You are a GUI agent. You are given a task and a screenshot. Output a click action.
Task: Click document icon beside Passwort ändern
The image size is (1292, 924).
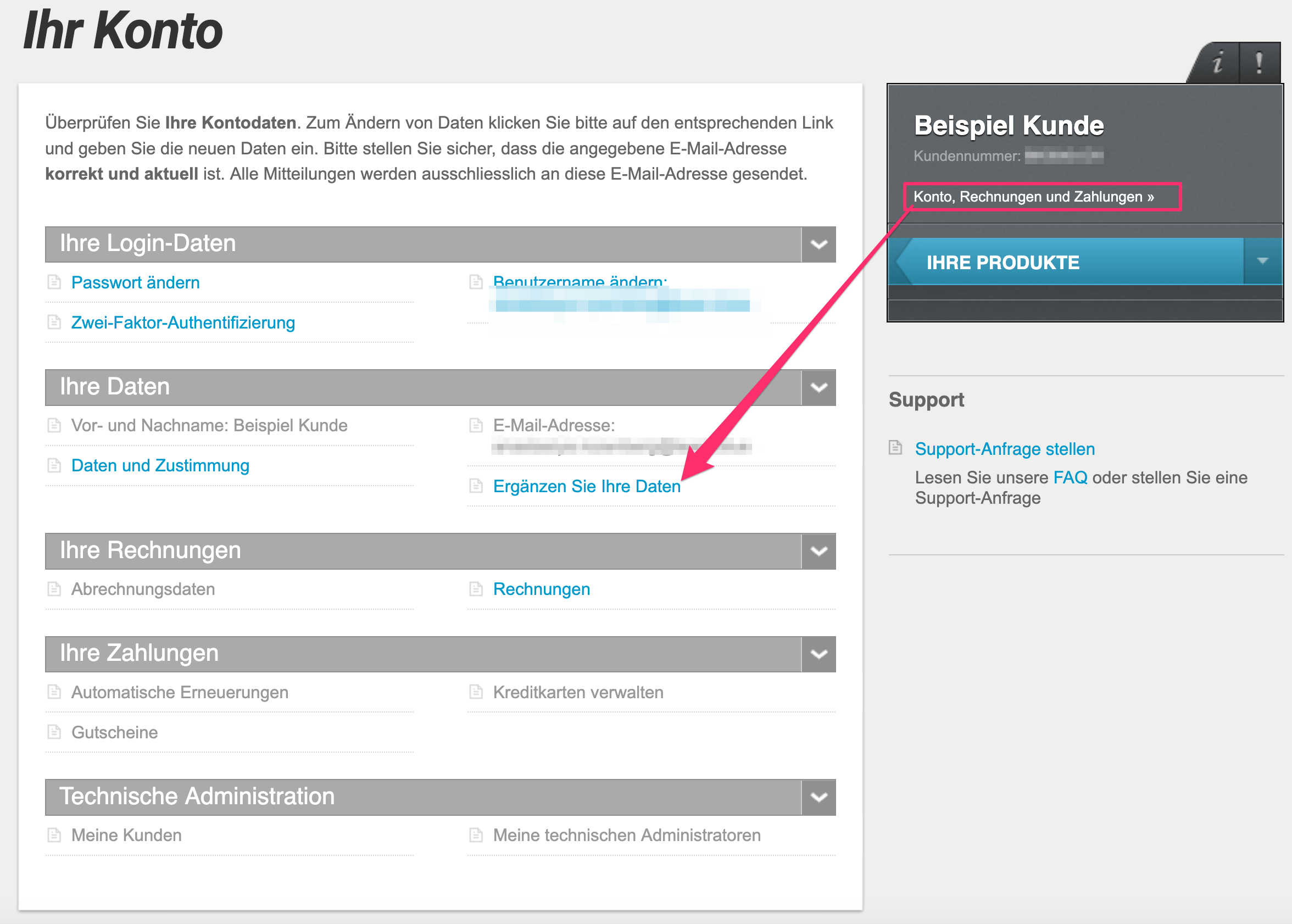pyautogui.click(x=54, y=282)
